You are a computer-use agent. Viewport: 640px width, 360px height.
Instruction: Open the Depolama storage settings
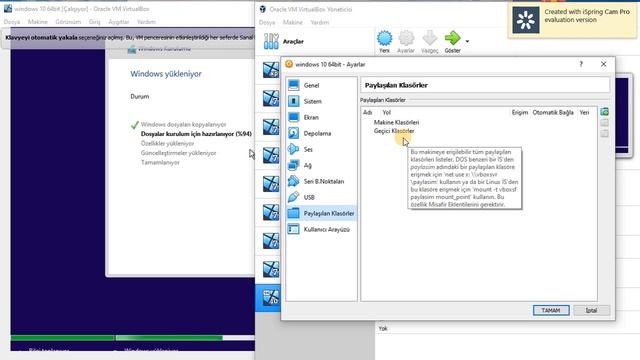click(321, 133)
